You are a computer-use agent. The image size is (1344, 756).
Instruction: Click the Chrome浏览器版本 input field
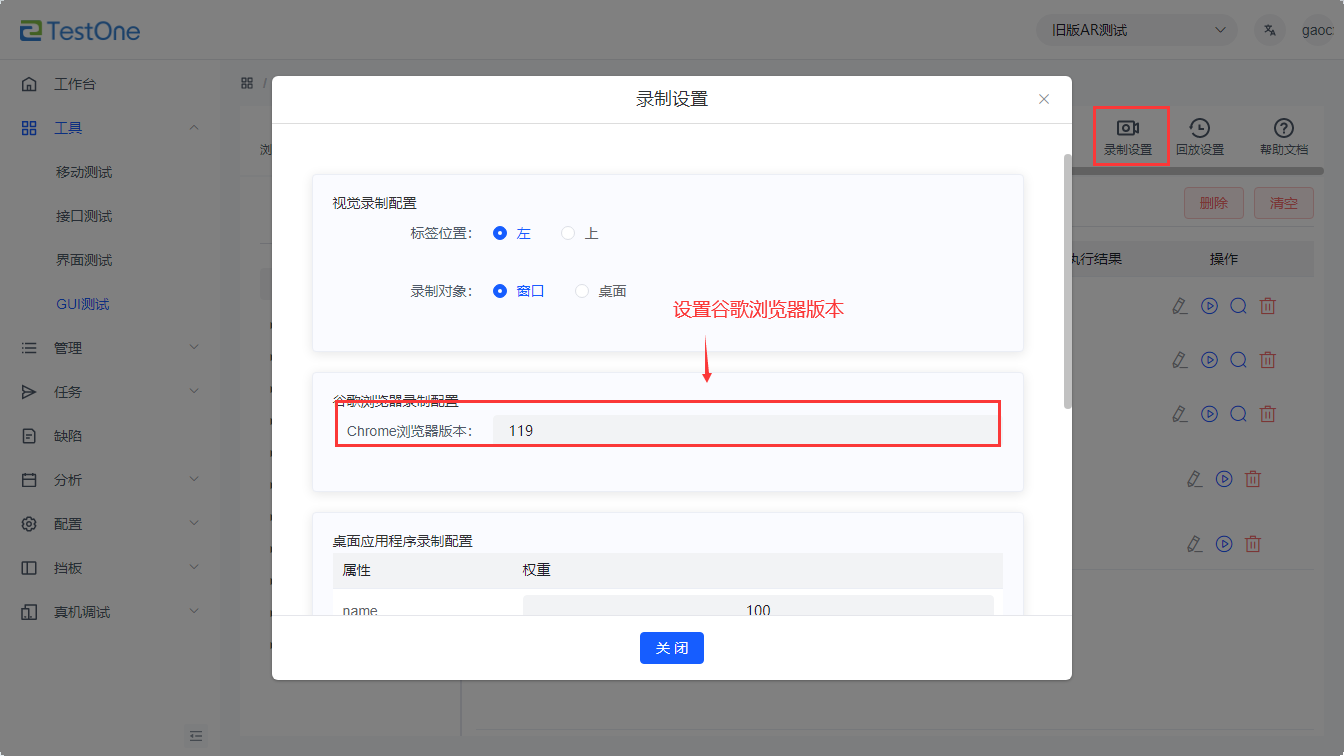coord(745,431)
